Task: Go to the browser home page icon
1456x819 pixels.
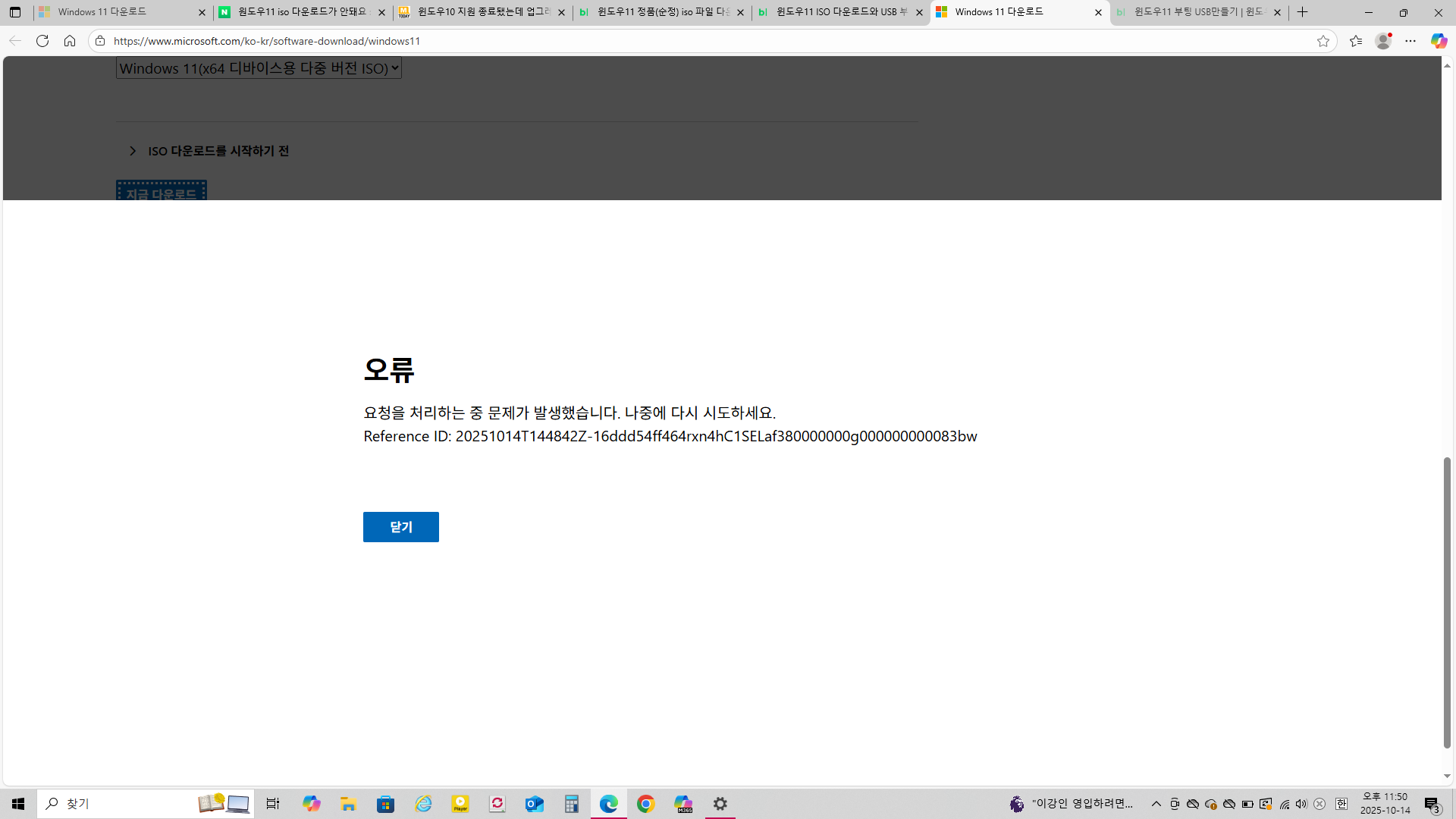Action: tap(70, 41)
